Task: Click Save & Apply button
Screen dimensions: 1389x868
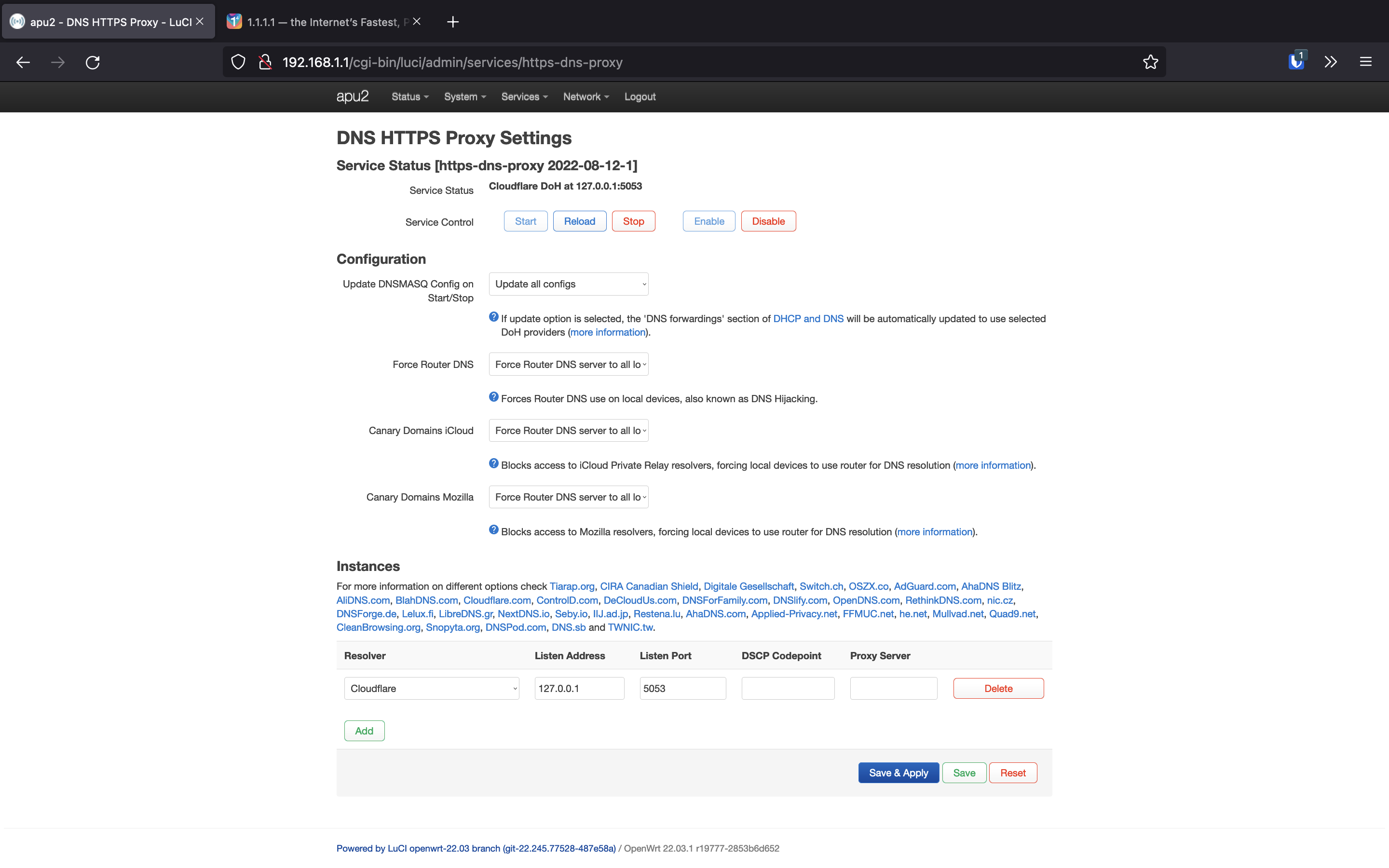Action: point(899,773)
